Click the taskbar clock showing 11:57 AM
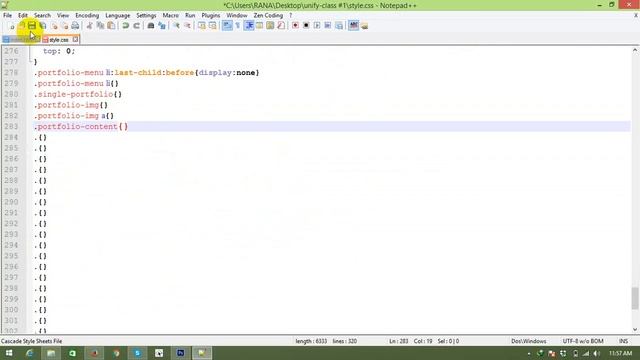The image size is (640, 360). pyautogui.click(x=620, y=353)
